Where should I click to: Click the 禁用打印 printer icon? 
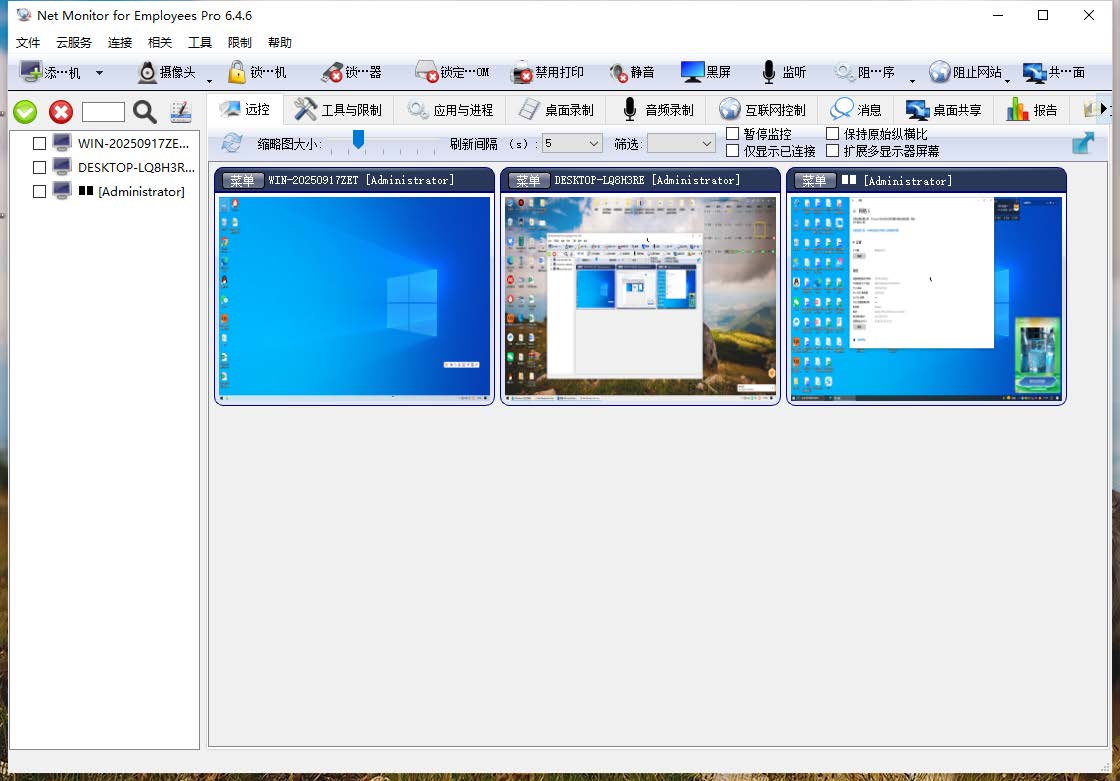(x=522, y=72)
